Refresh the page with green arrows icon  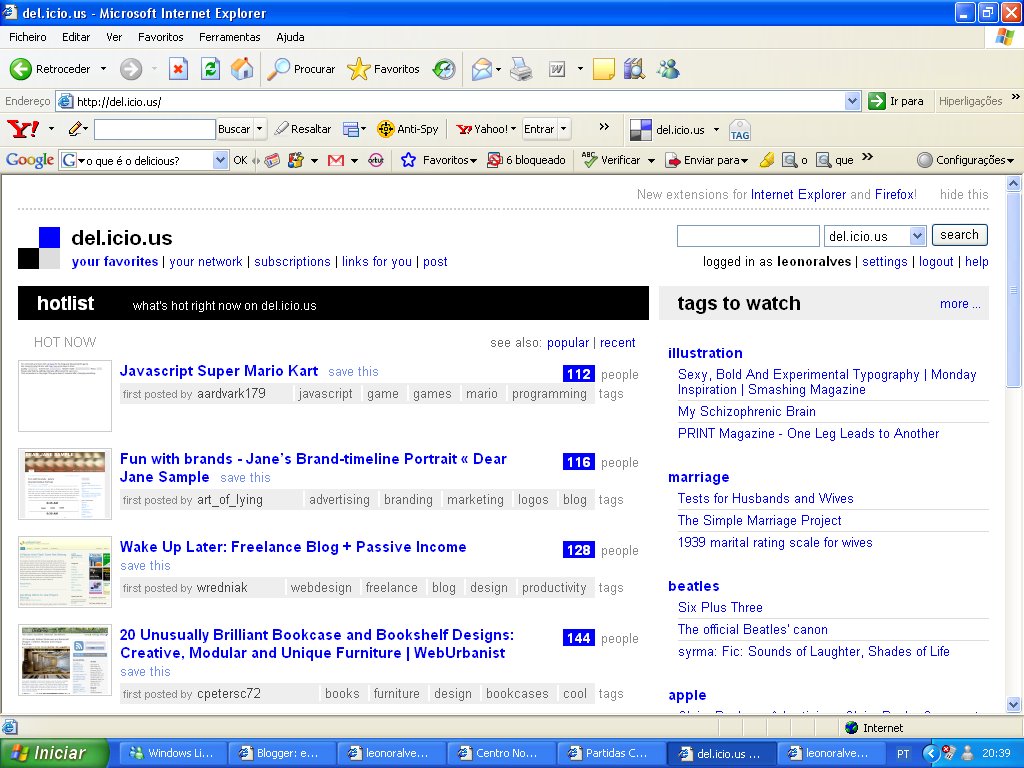click(x=210, y=69)
